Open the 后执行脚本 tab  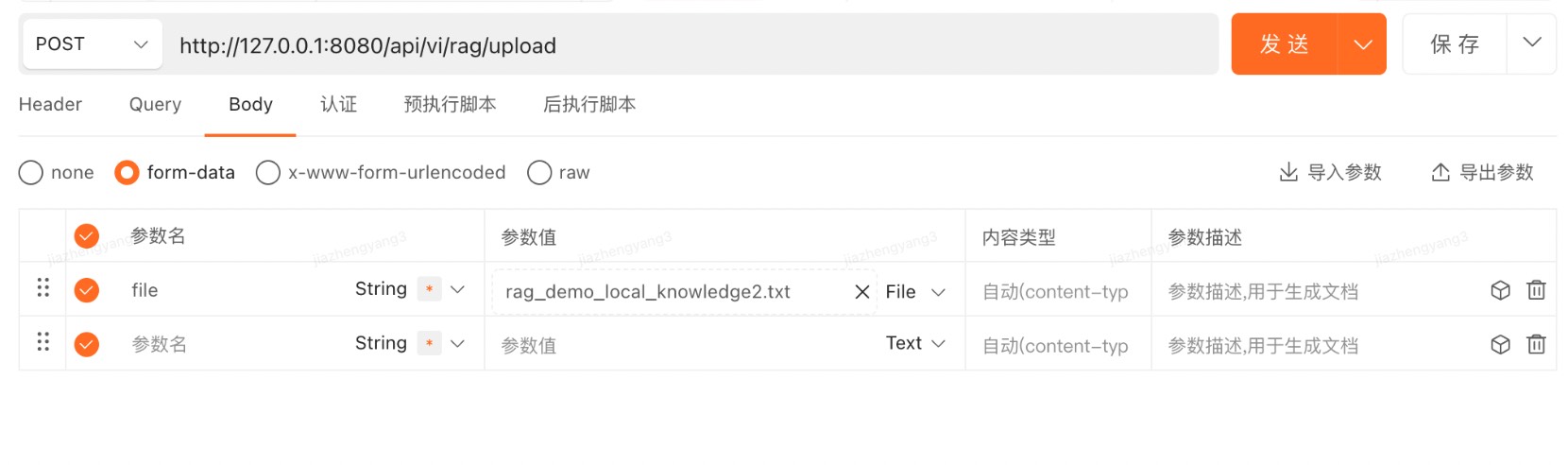(589, 104)
